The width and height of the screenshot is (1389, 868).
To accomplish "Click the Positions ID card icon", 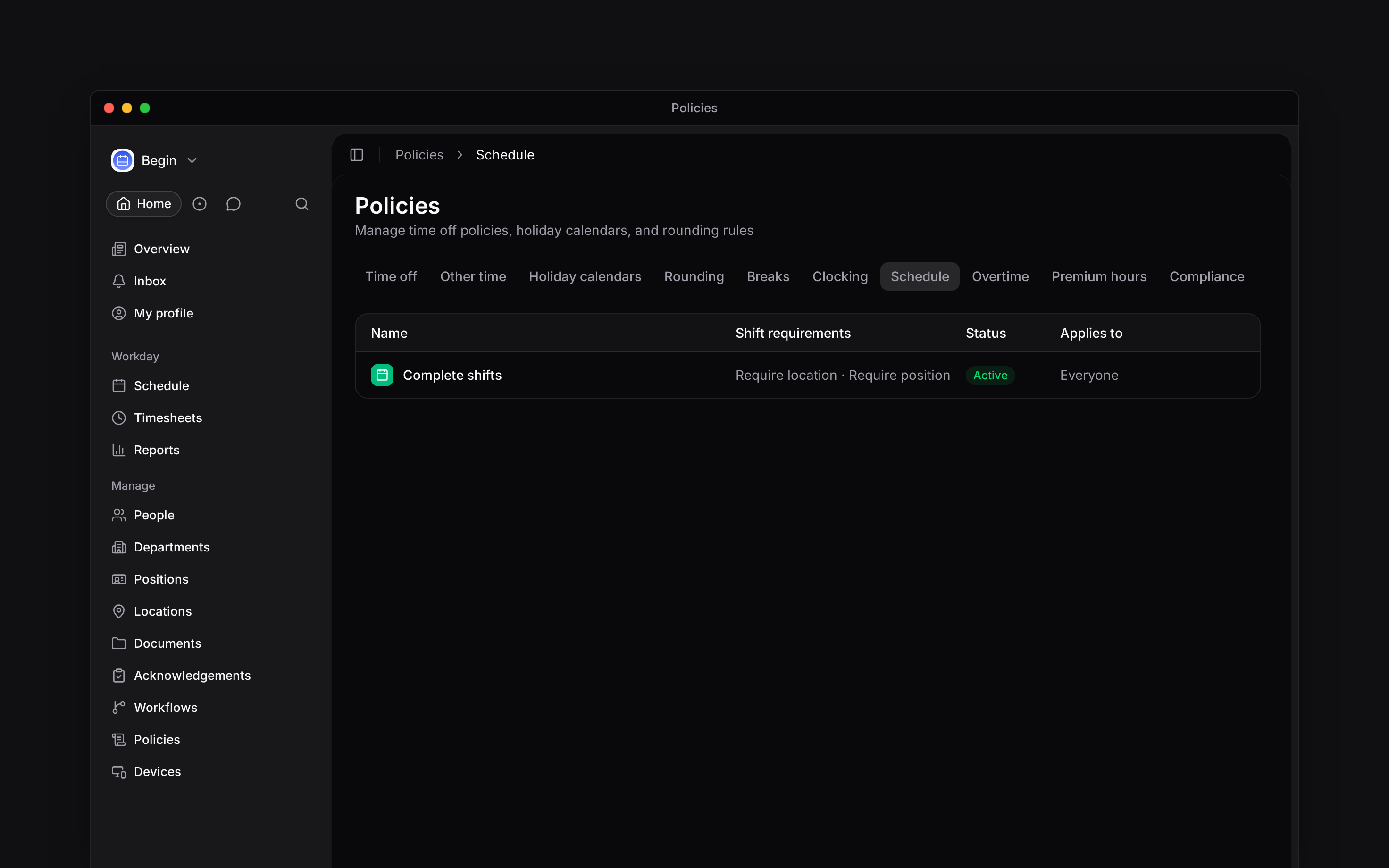I will [119, 579].
